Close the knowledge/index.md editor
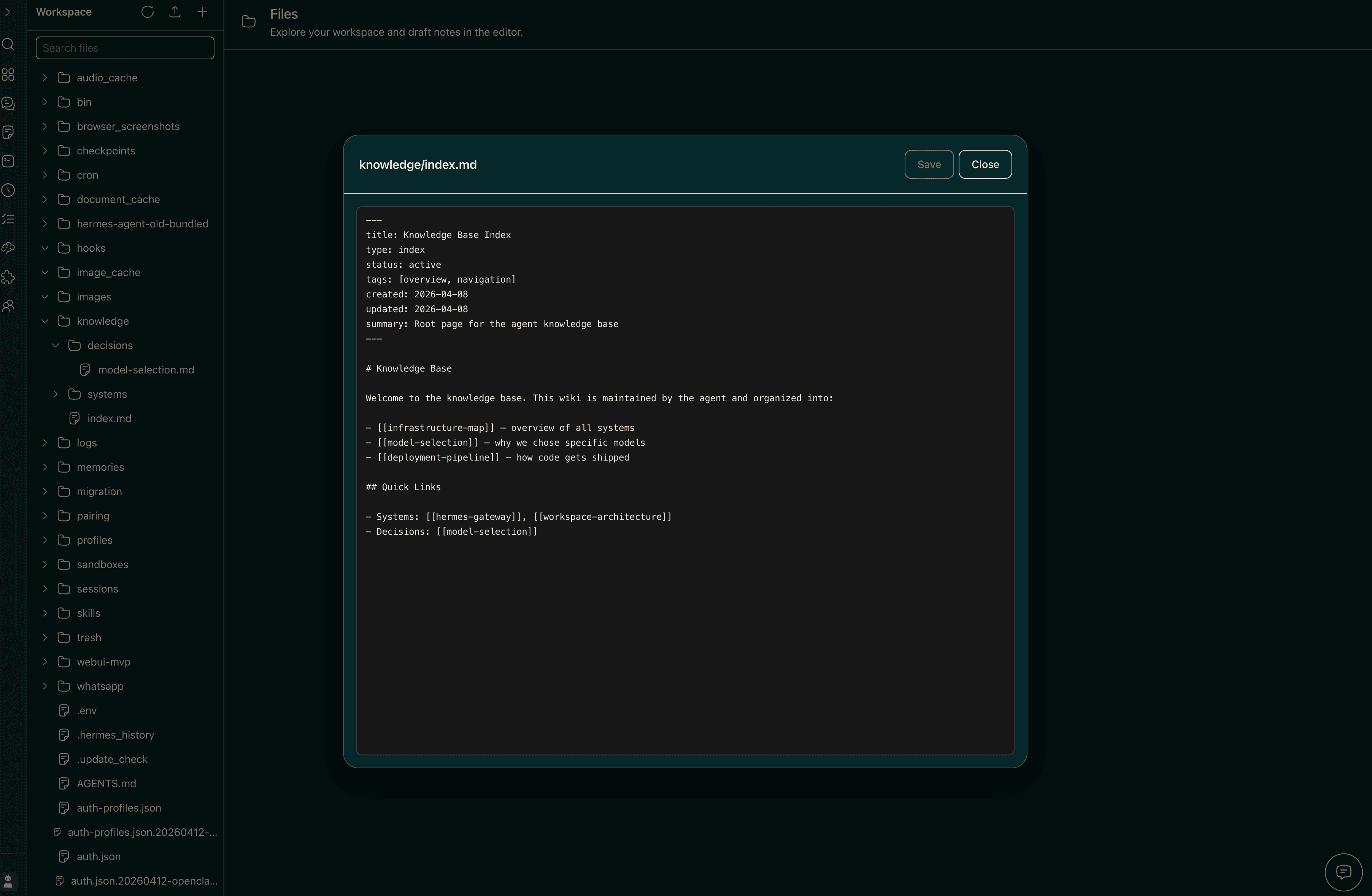1372x896 pixels. [985, 164]
